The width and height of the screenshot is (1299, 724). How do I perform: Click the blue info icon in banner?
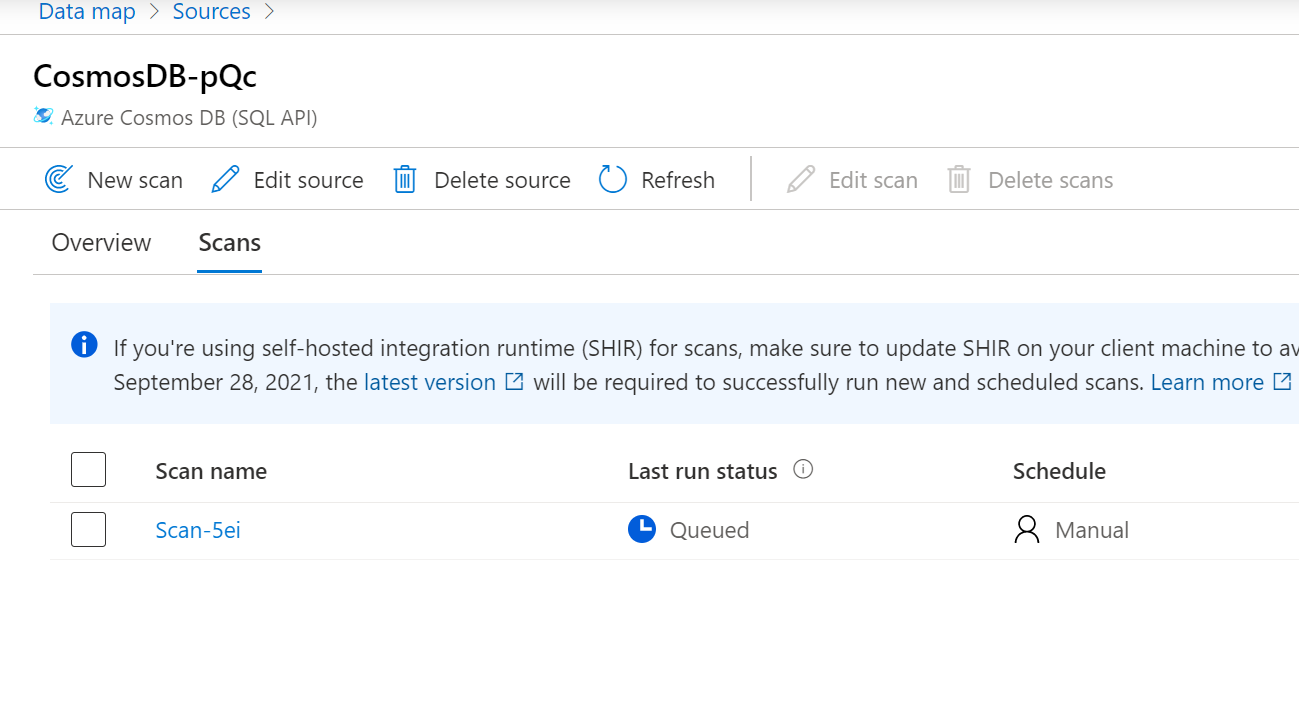click(84, 345)
